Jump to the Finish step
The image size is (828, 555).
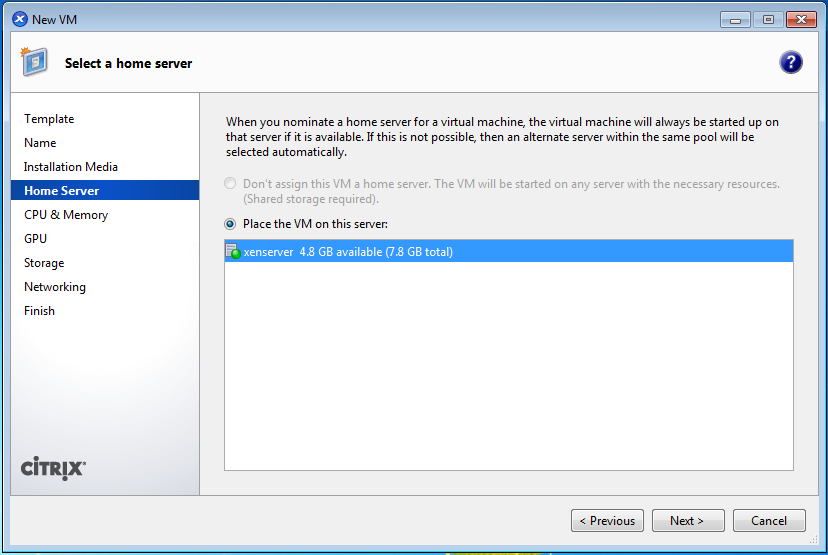pyautogui.click(x=40, y=311)
